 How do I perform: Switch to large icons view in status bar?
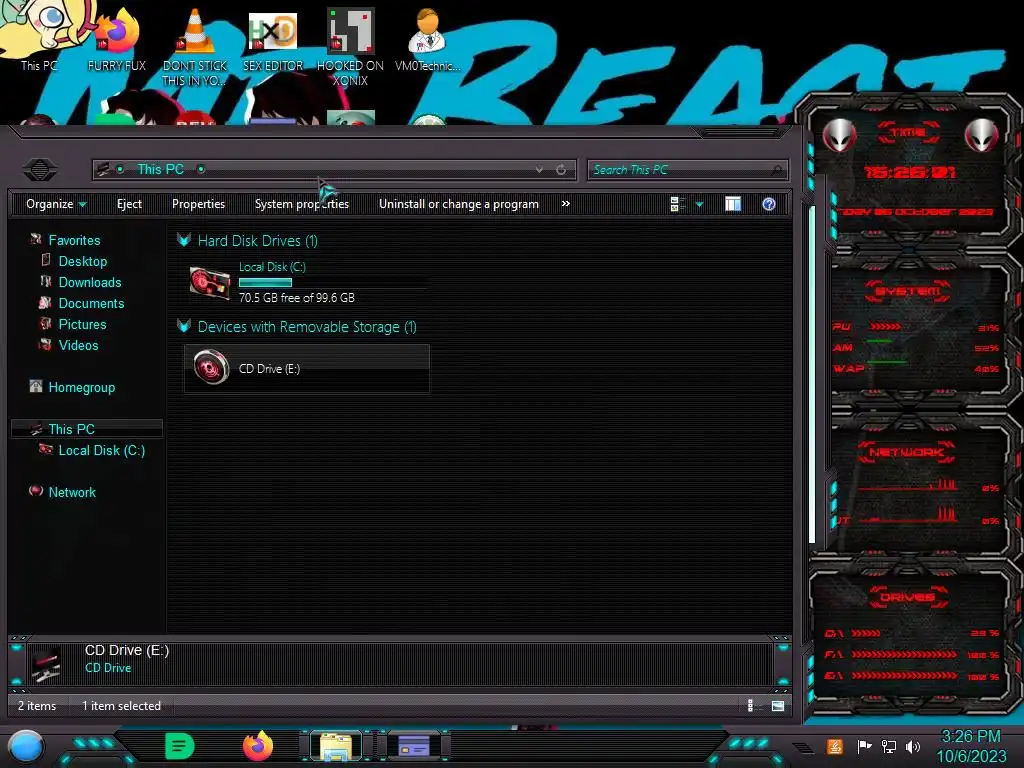pyautogui.click(x=777, y=705)
